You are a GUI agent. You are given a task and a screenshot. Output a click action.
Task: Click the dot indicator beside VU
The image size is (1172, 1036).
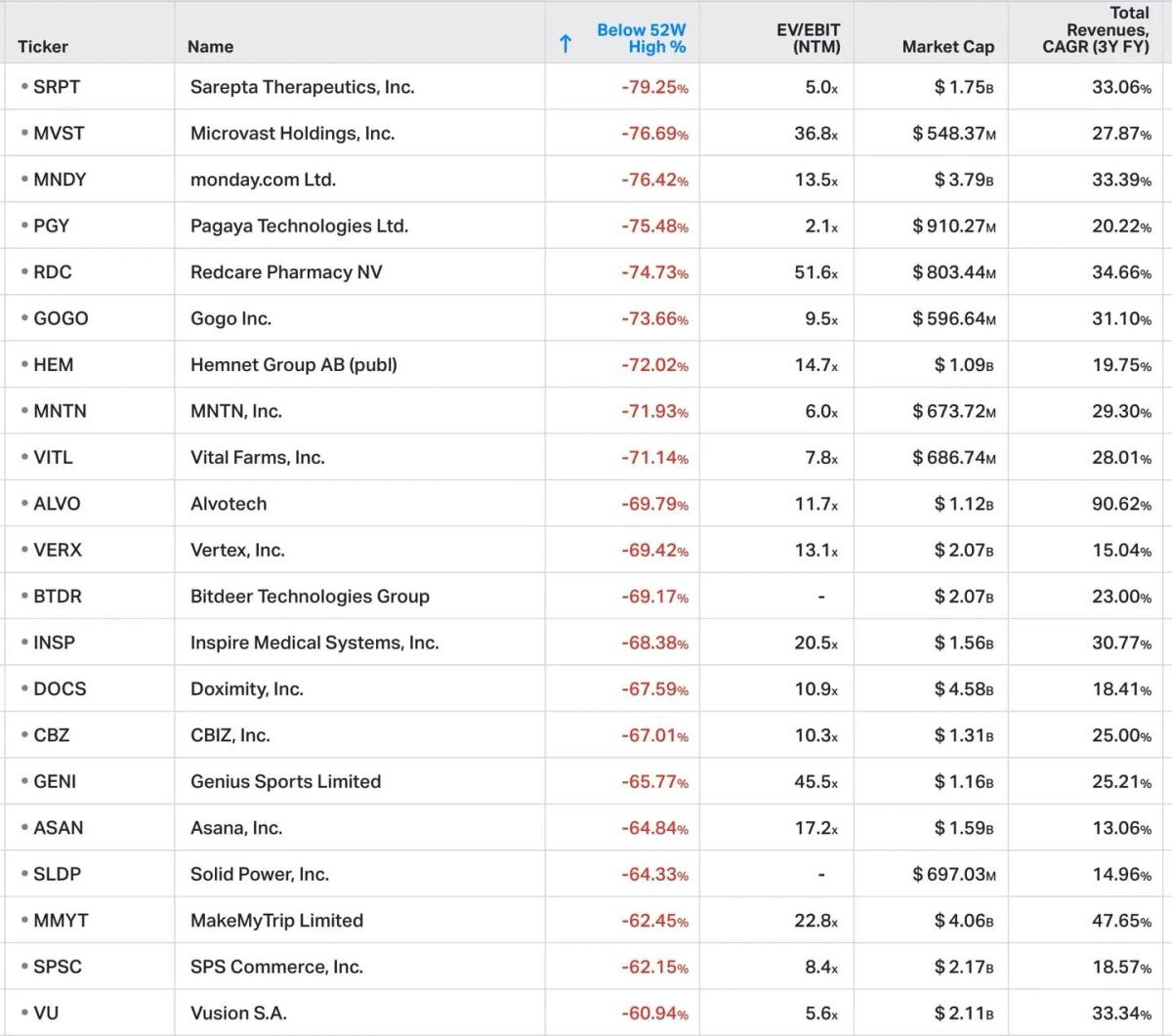coord(25,1014)
